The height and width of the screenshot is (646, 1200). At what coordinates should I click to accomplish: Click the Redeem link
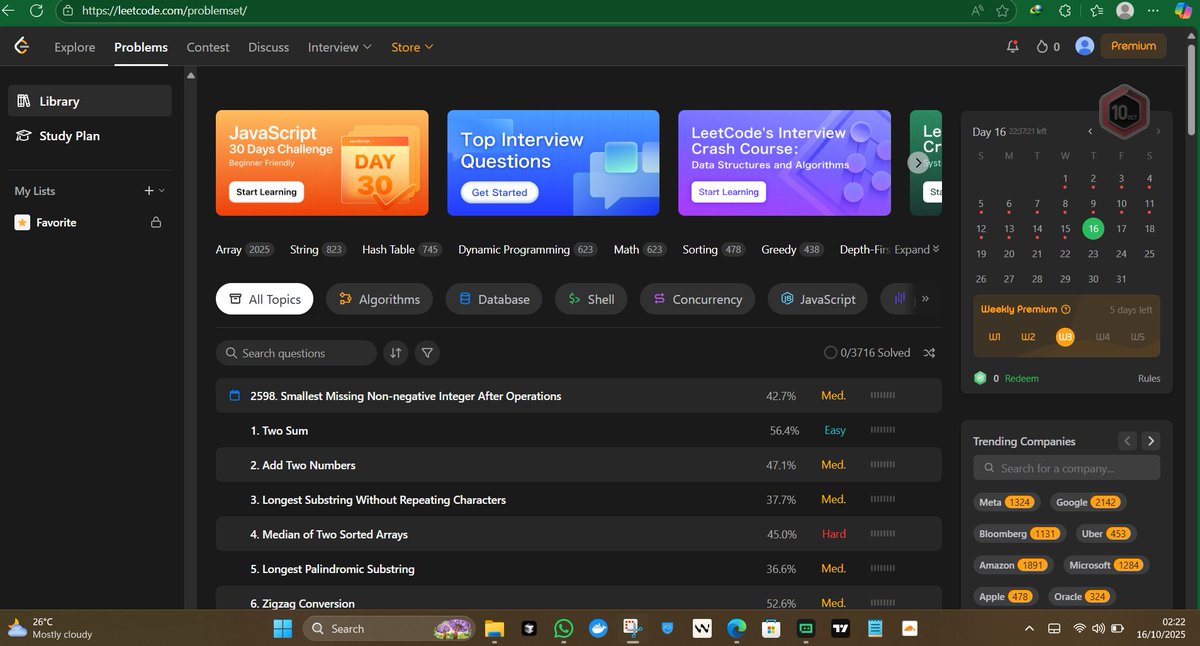click(1021, 378)
